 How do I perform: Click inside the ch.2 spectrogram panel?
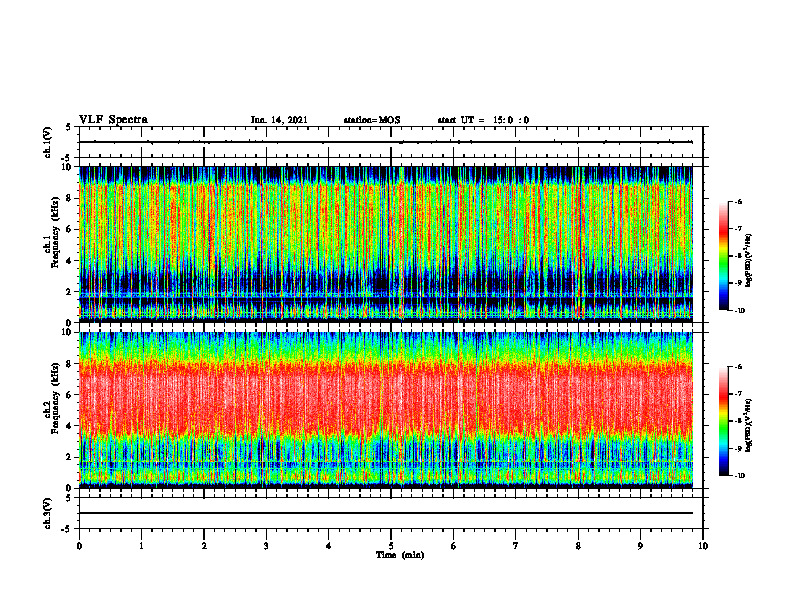[386, 410]
